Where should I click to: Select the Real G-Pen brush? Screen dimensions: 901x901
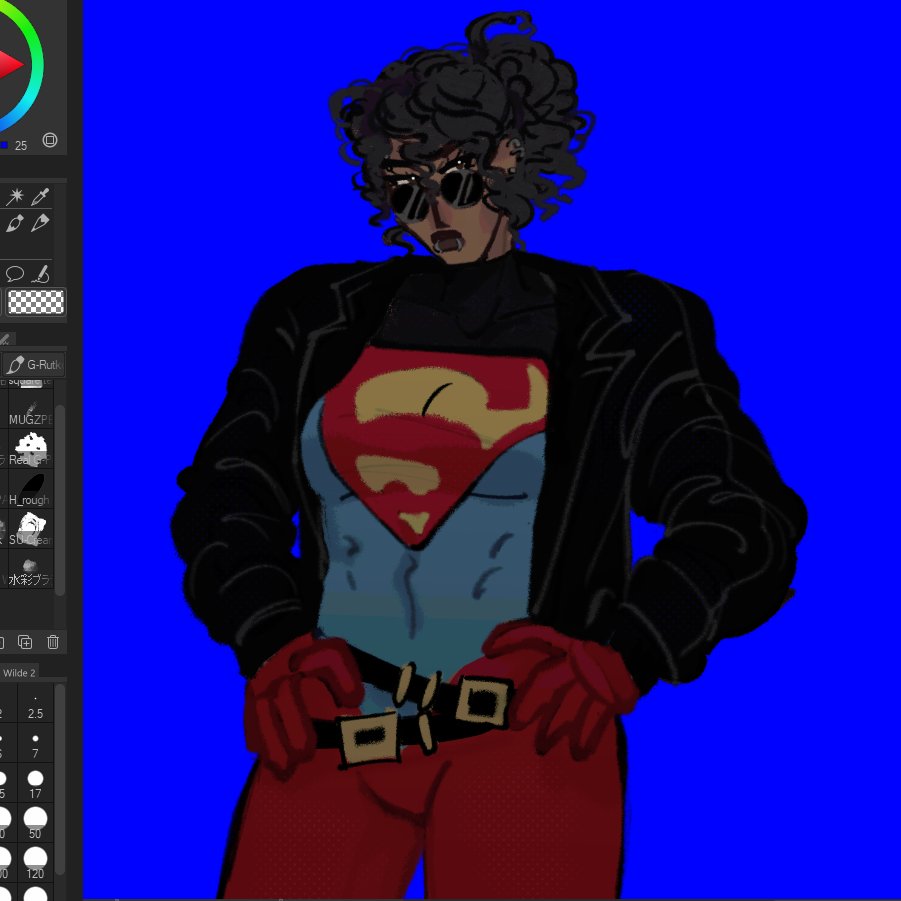point(30,449)
